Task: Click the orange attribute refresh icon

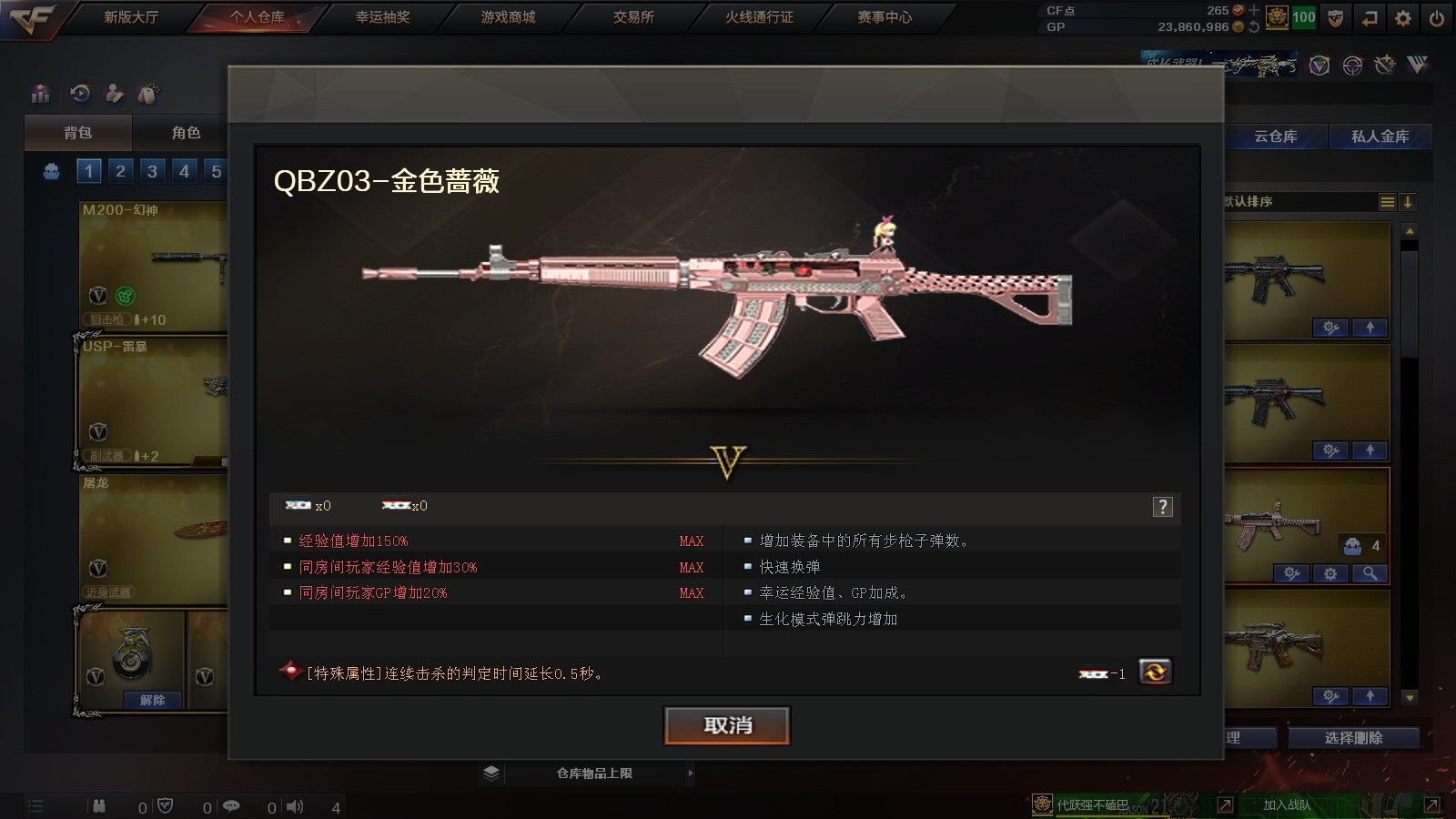Action: click(x=1155, y=672)
